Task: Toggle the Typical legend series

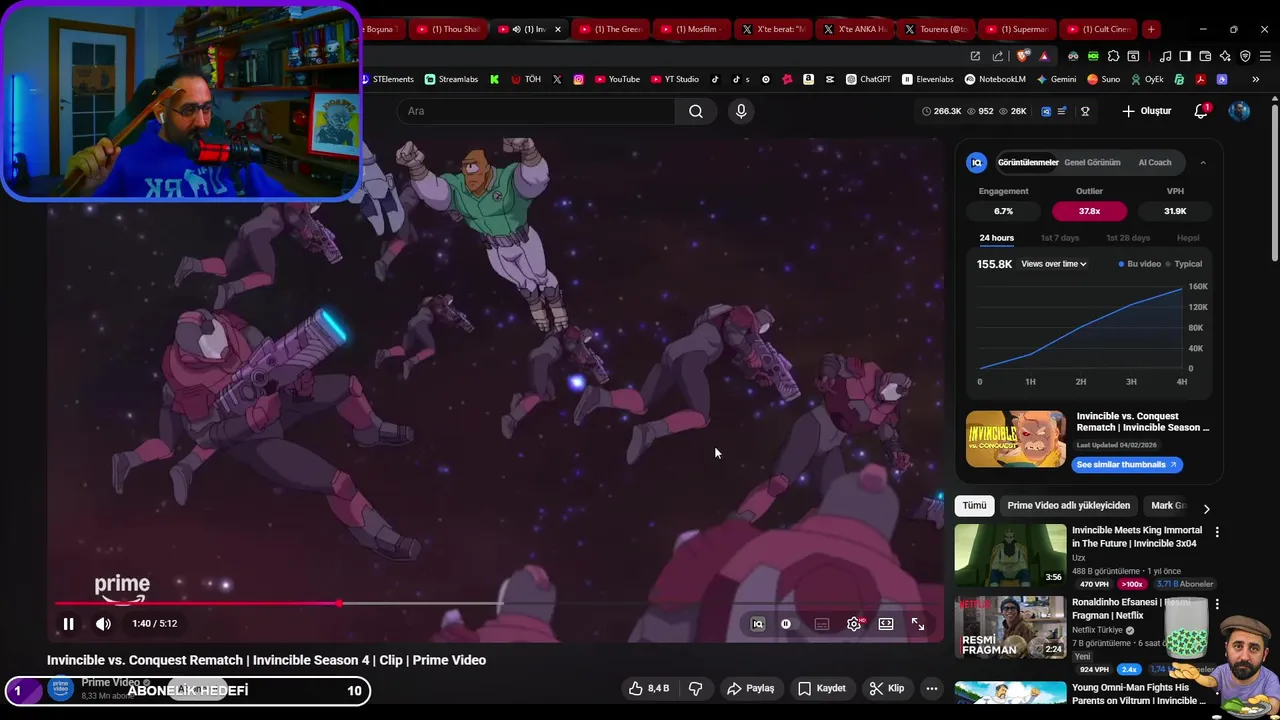Action: (1184, 264)
